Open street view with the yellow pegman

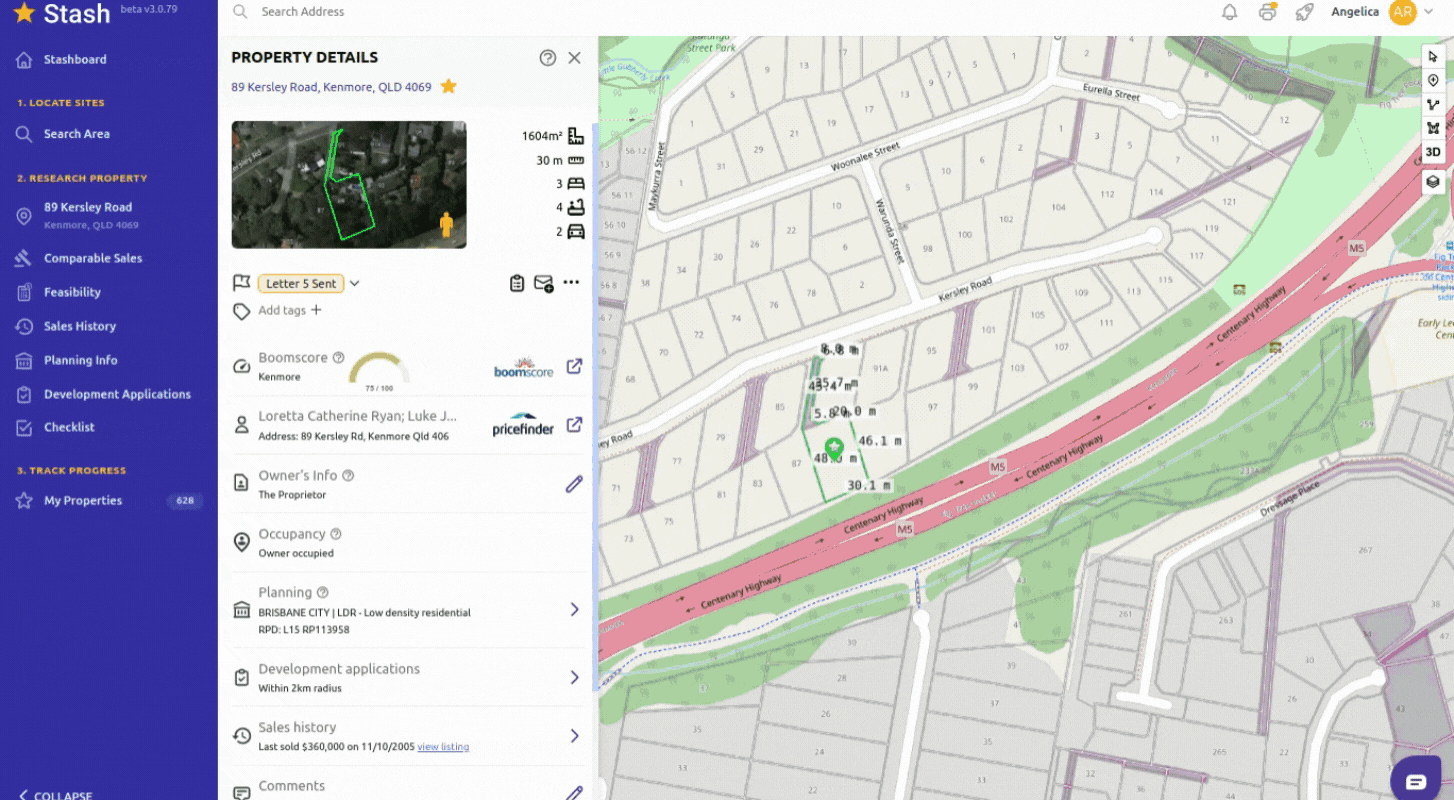click(x=446, y=224)
